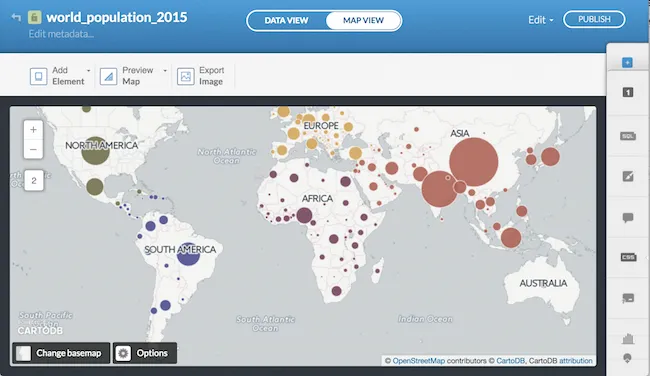Viewport: 650px width, 376px height.
Task: Click the South Africa population bubble
Action: (x=336, y=291)
